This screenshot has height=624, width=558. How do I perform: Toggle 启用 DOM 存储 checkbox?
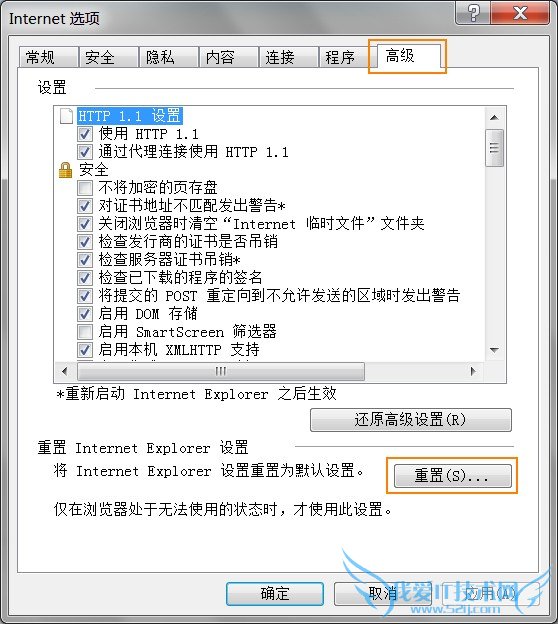tap(85, 314)
